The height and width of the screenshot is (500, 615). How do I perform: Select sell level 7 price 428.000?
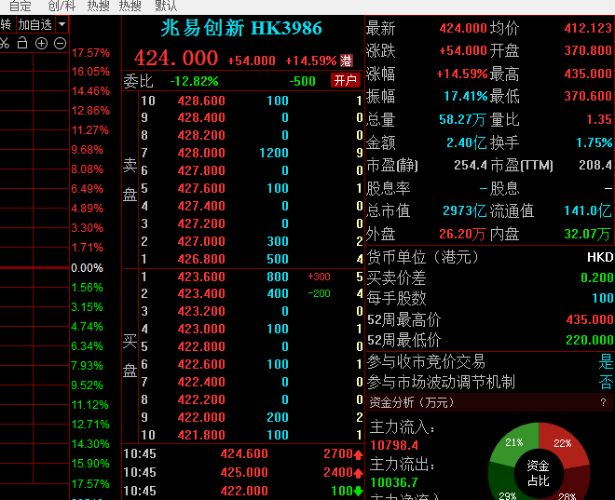point(201,153)
